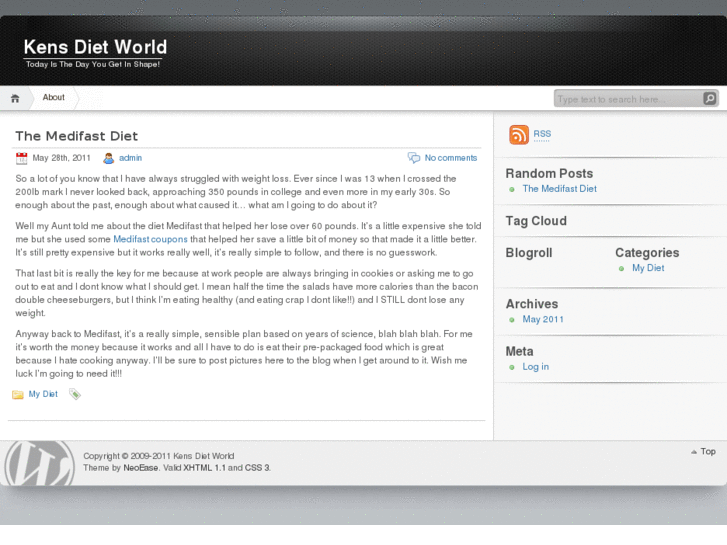Click the yellow folder category icon
Viewport: 727px width, 545px height.
coord(18,395)
